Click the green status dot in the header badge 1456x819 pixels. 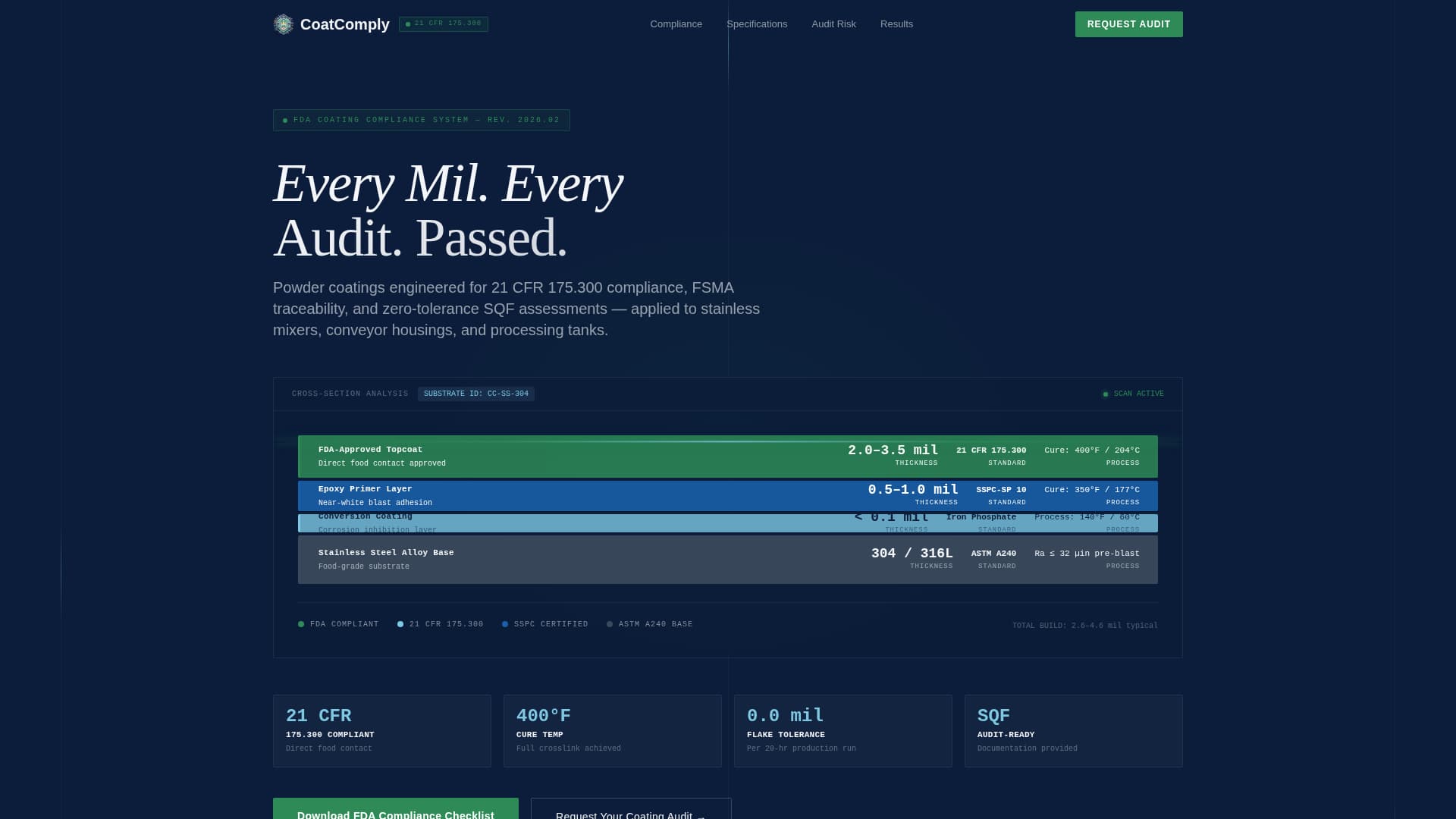(408, 24)
